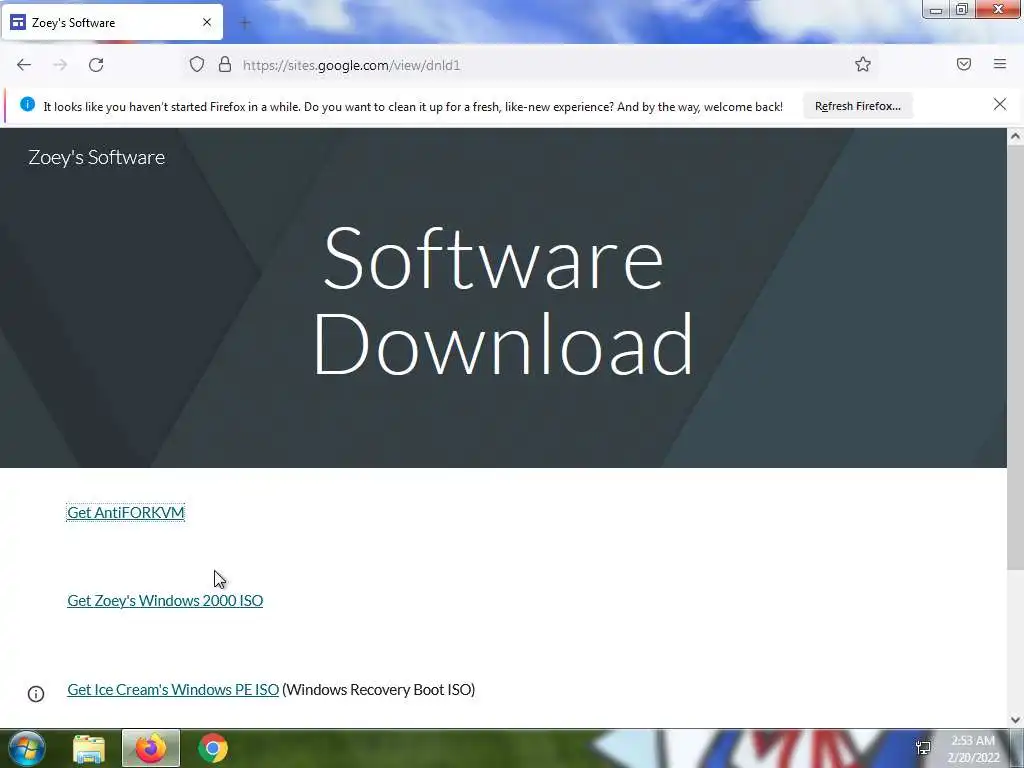Image resolution: width=1024 pixels, height=768 pixels.
Task: Click the Refresh Firefox button
Action: tap(857, 106)
